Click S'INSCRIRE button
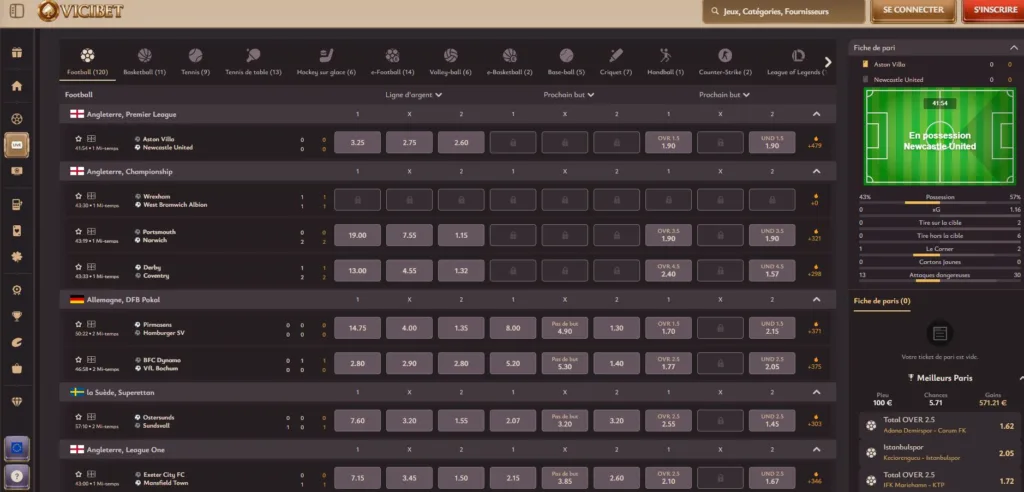Screen dimensions: 1024x492 tap(993, 10)
